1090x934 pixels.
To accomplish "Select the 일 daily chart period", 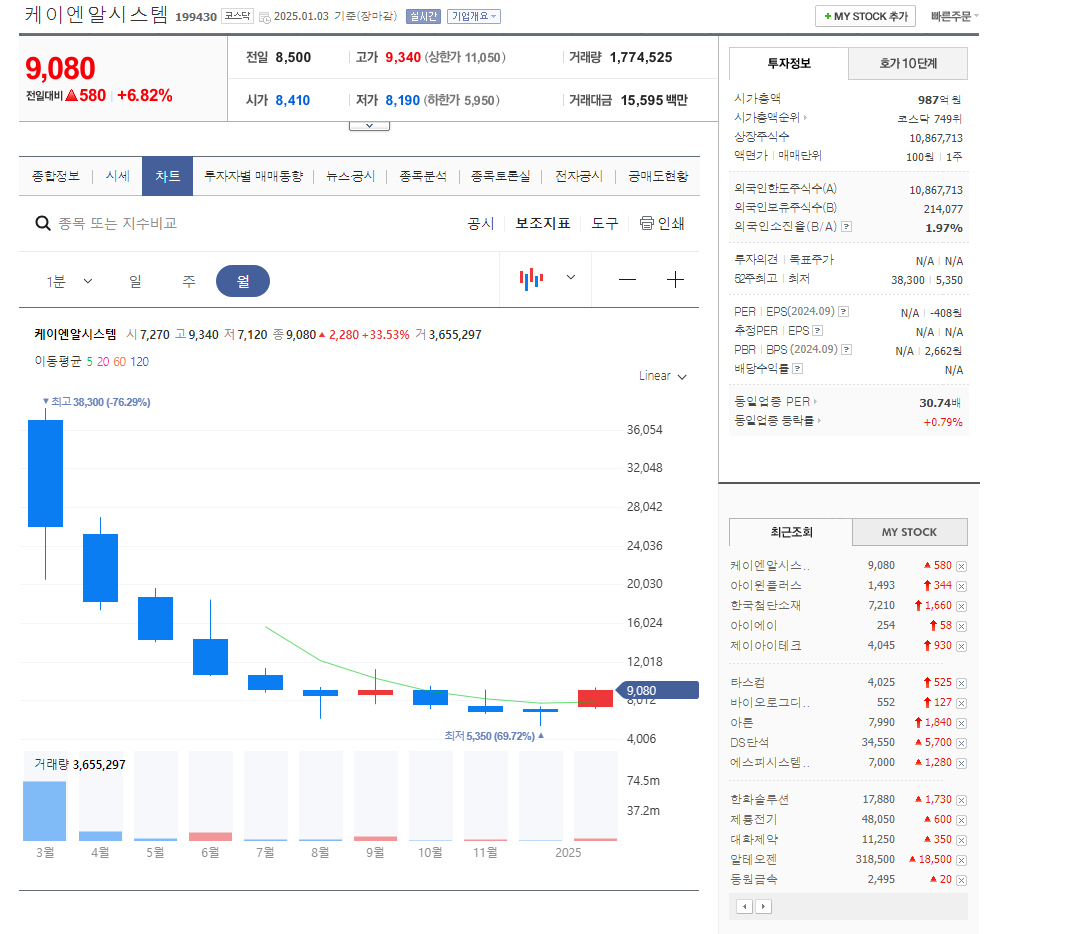I will click(135, 281).
